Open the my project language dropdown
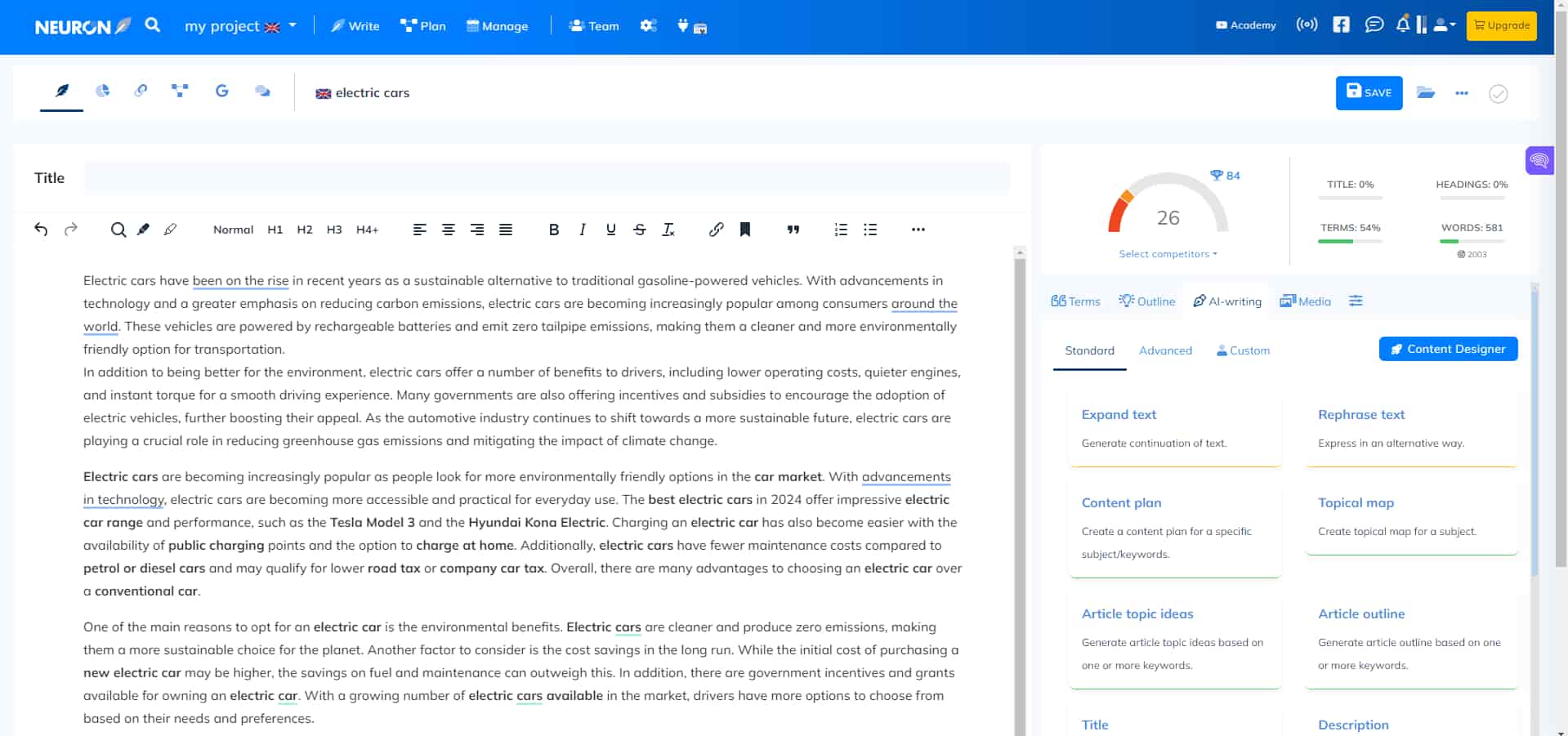The image size is (1568, 736). click(x=240, y=25)
